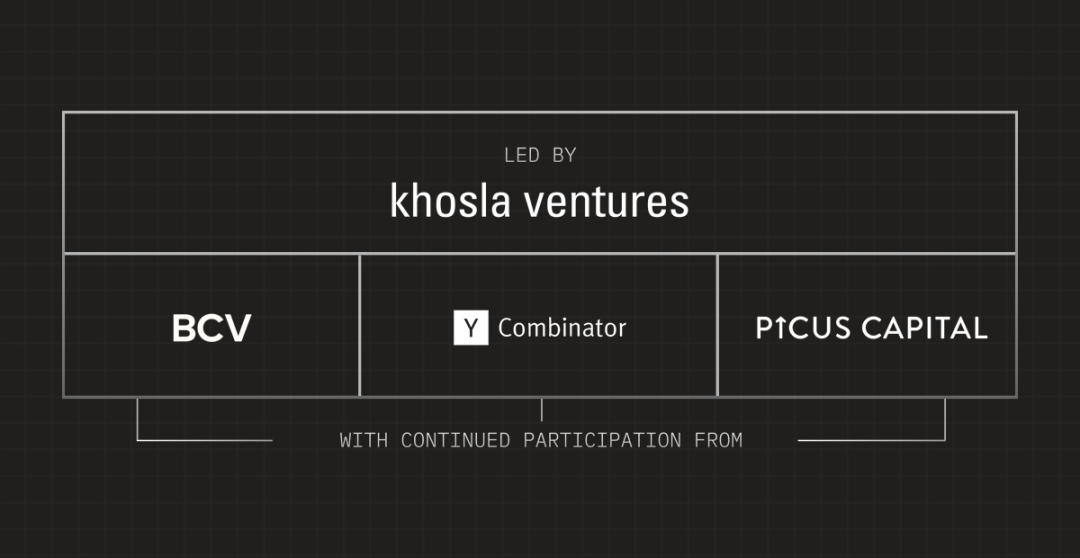
Task: Select the letters PICUS in the logo
Action: click(803, 328)
